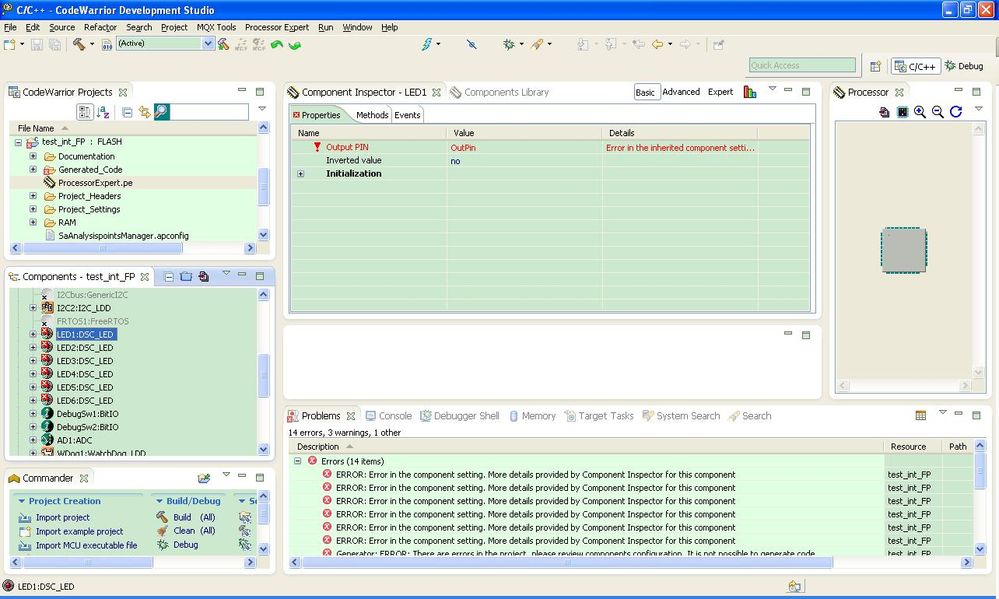Click the zoom out magnifier in Processor view
999x599 pixels.
click(937, 112)
